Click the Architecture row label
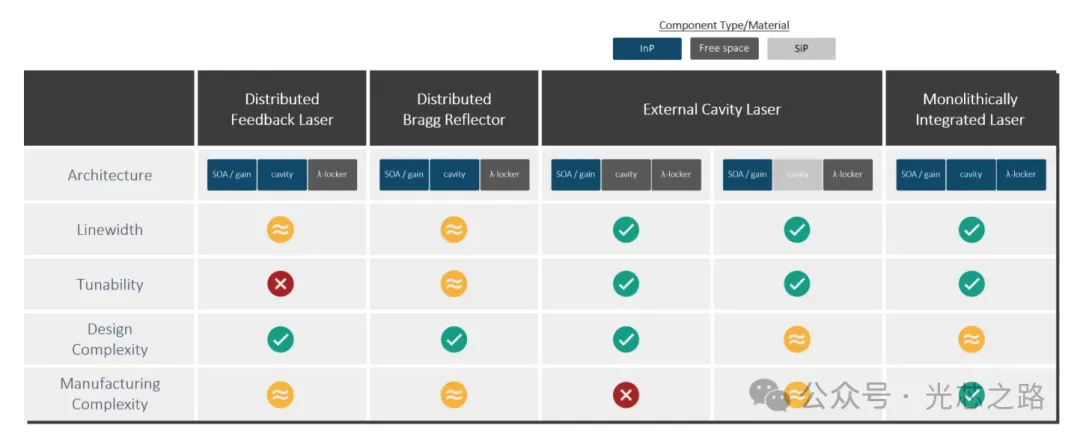 tap(110, 175)
